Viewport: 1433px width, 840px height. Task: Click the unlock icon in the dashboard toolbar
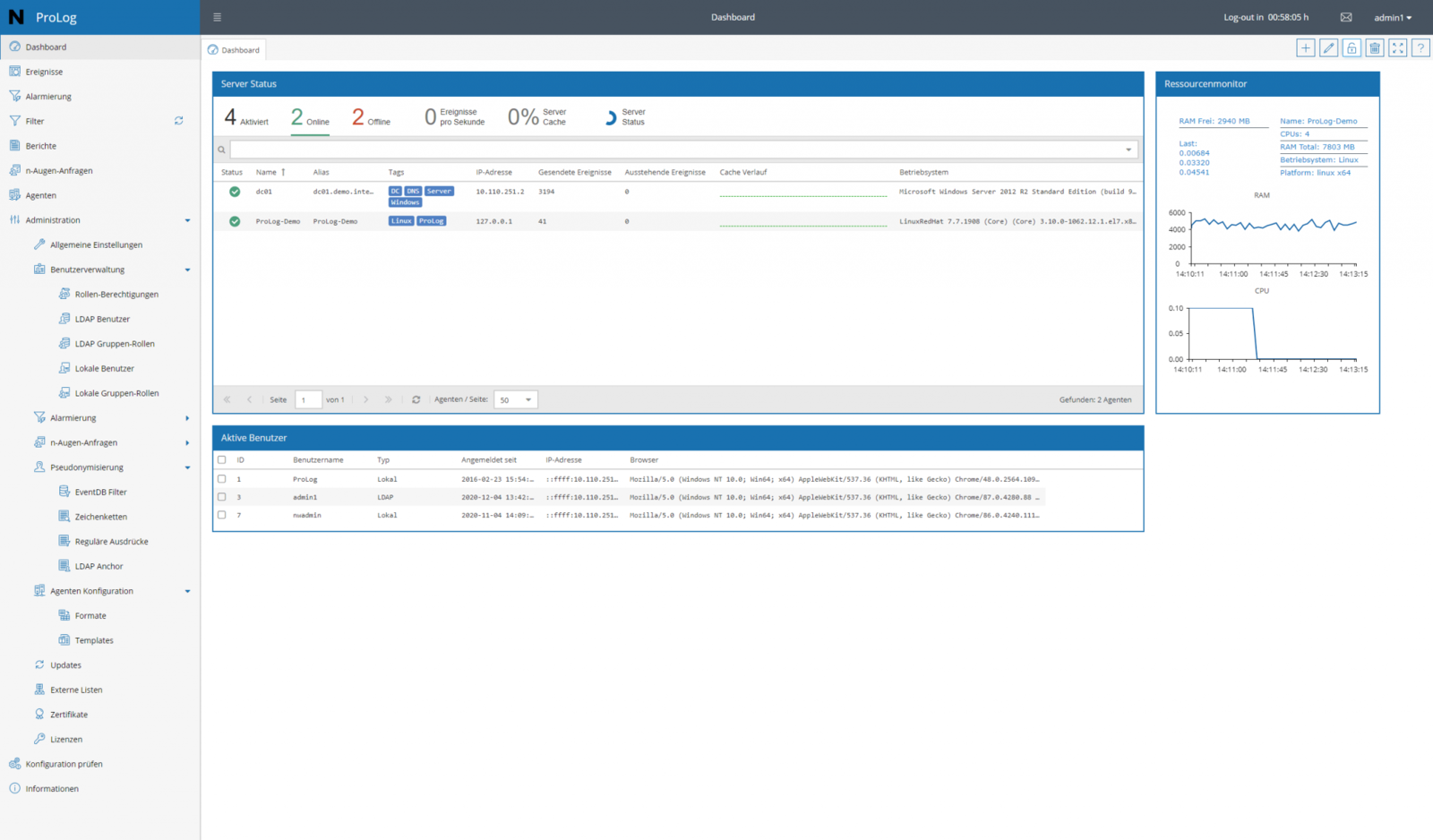click(x=1351, y=47)
